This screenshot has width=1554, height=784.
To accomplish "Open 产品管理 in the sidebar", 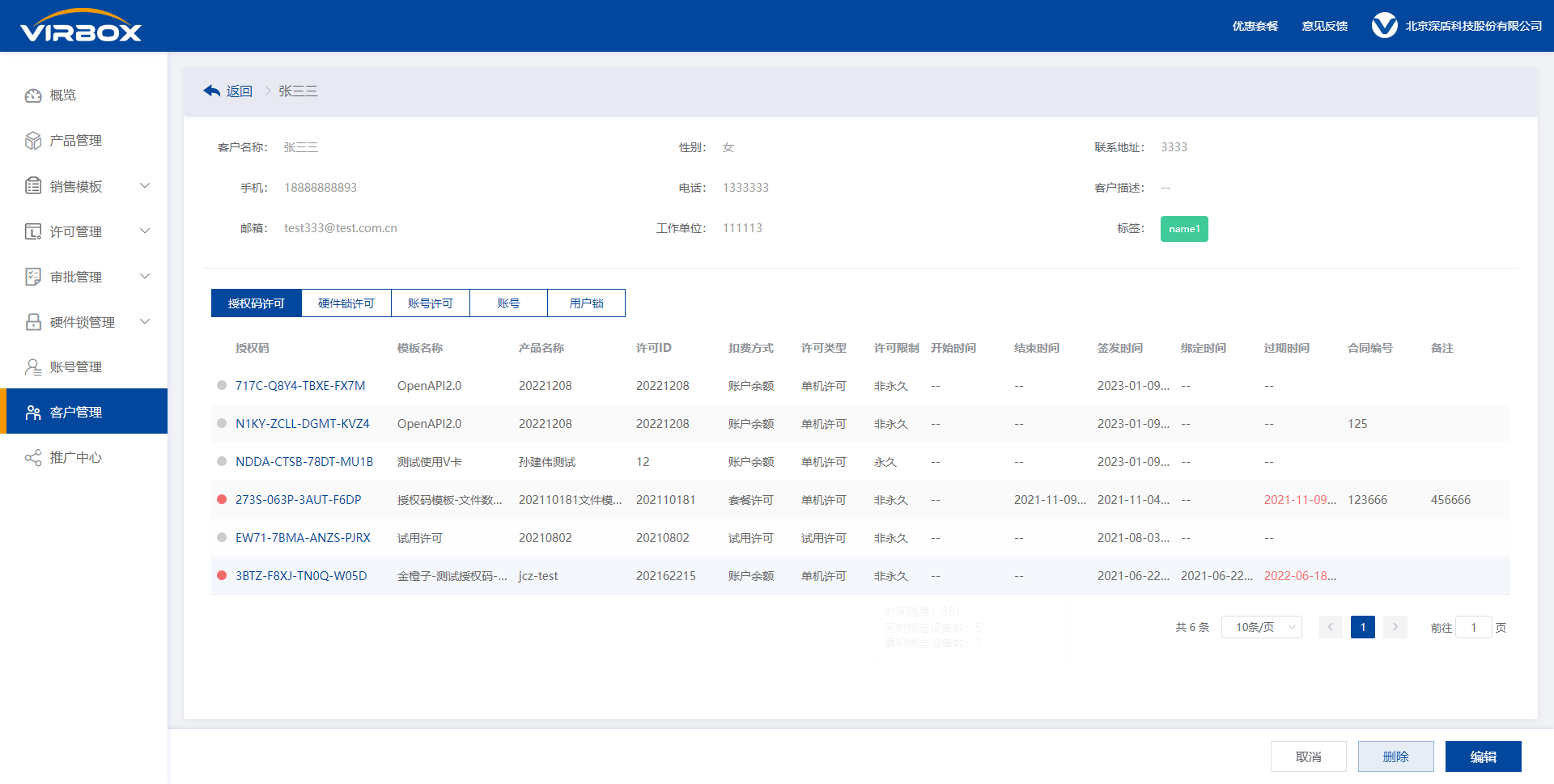I will 84,141.
